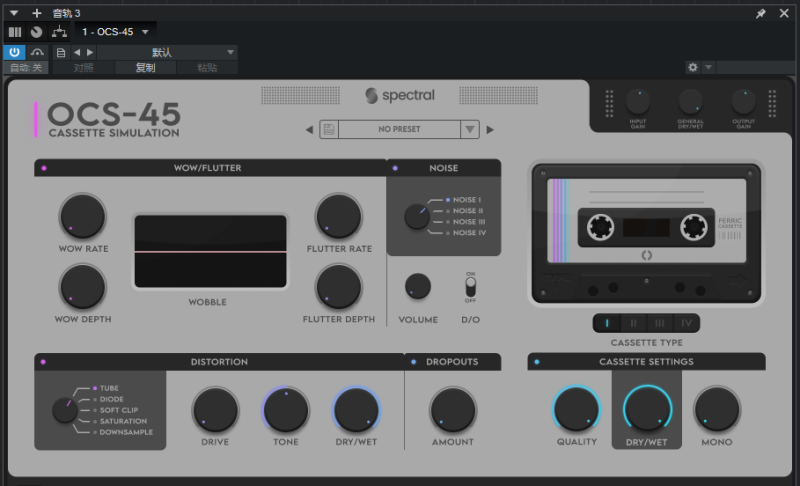Image resolution: width=800 pixels, height=486 pixels.
Task: Toggle the WOW/FLUTTER section enable dot
Action: 44,168
